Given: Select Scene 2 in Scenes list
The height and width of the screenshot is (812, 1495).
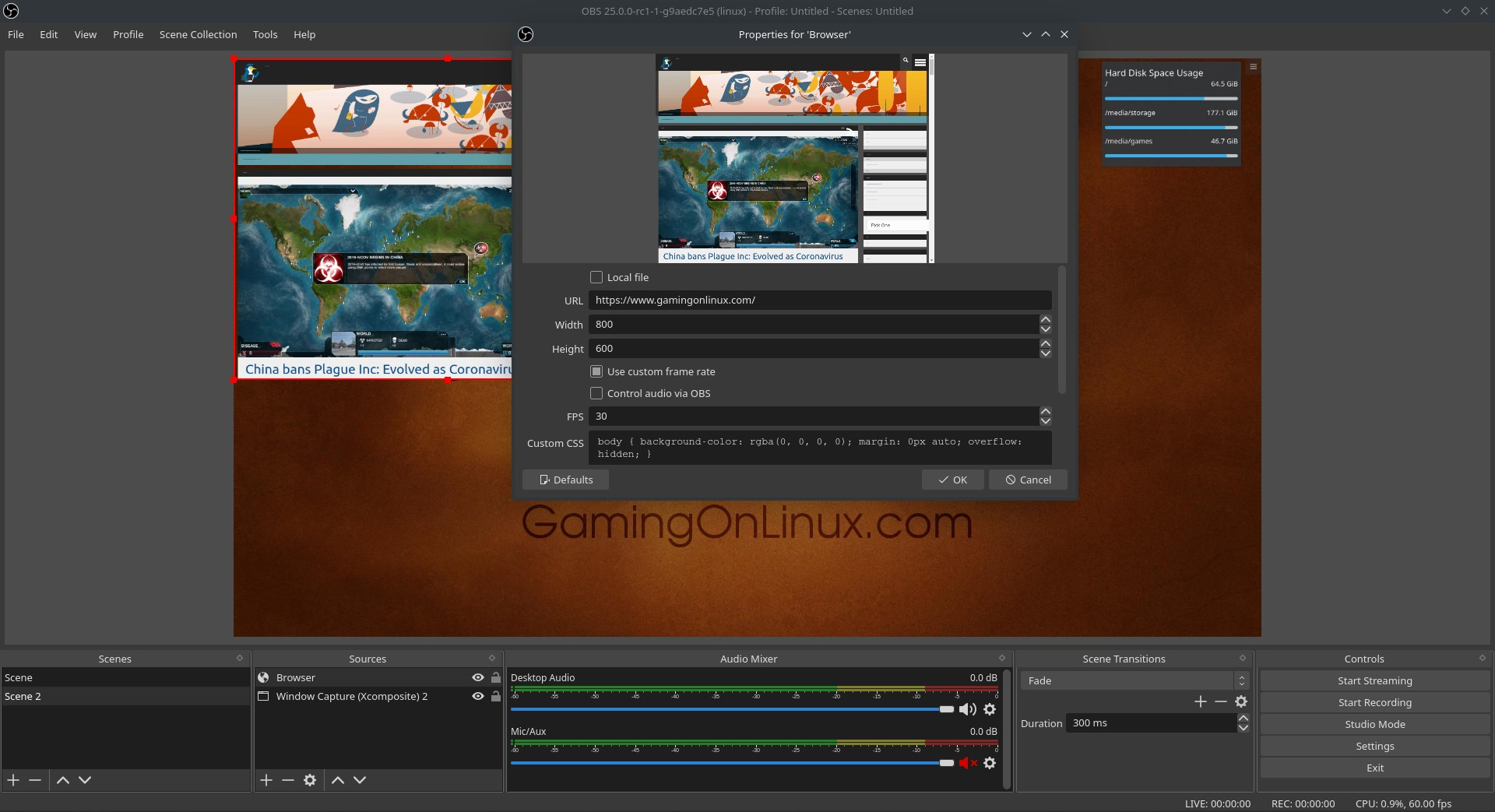Looking at the screenshot, I should (125, 696).
